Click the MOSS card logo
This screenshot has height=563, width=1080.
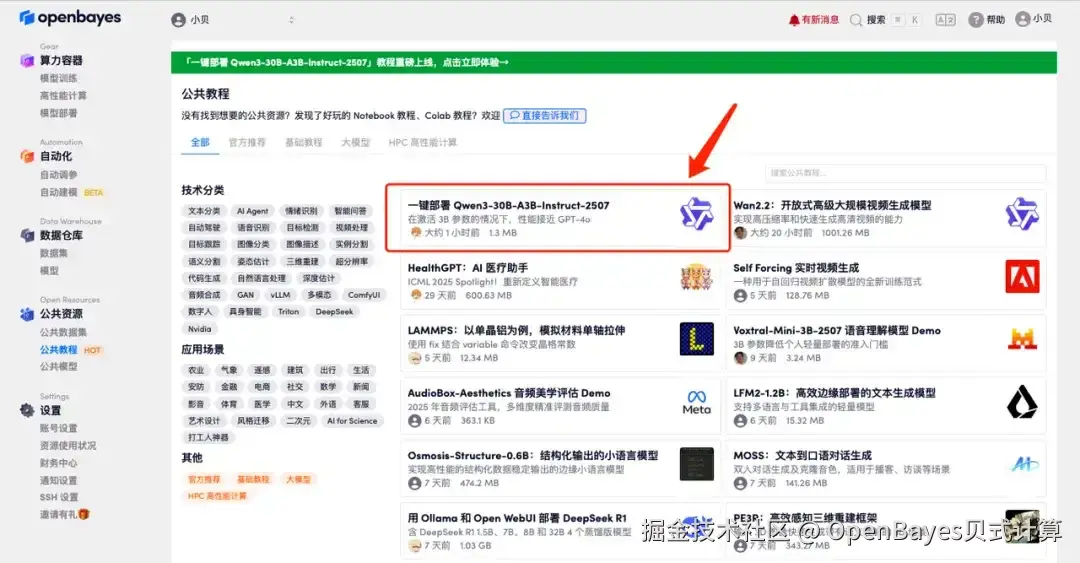coord(1024,464)
